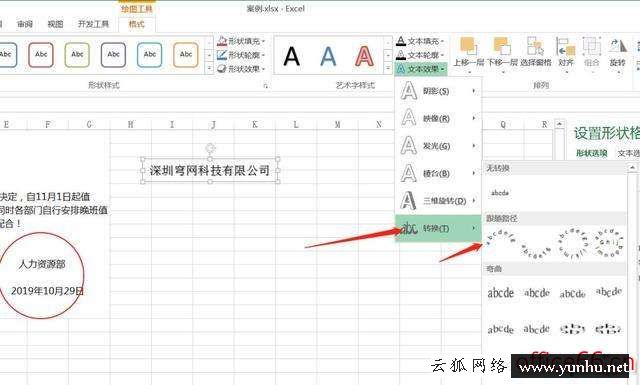Expand the shape styles gallery more arrow
Viewport: 640px width, 385px height.
[x=209, y=68]
